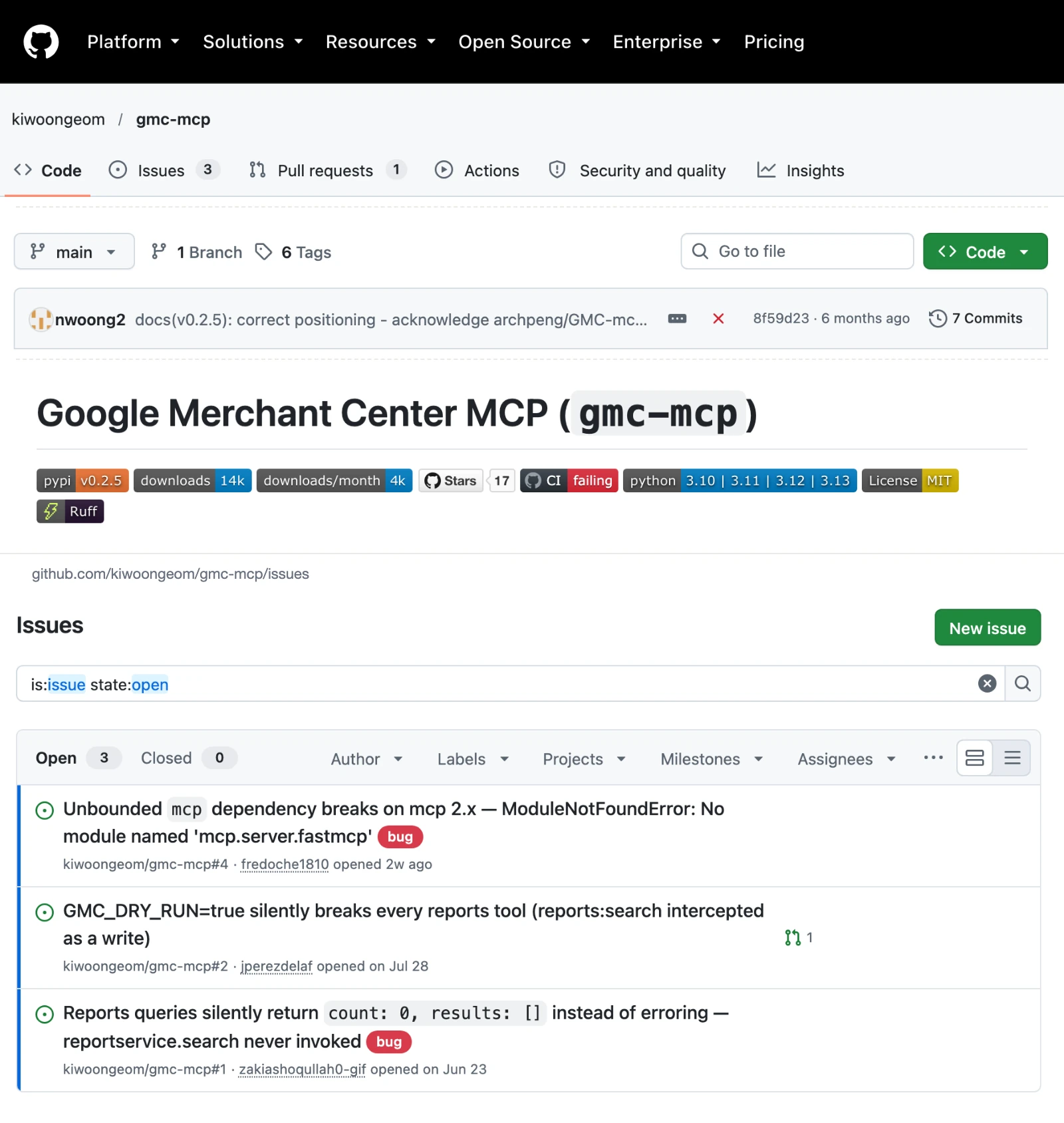The image size is (1064, 1123).
Task: Open the Solutions menu
Action: tap(253, 42)
